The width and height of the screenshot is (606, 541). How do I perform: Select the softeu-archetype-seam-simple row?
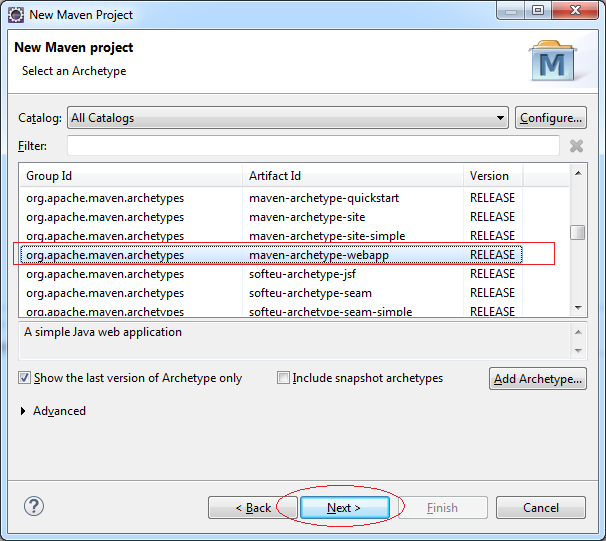coord(271,310)
